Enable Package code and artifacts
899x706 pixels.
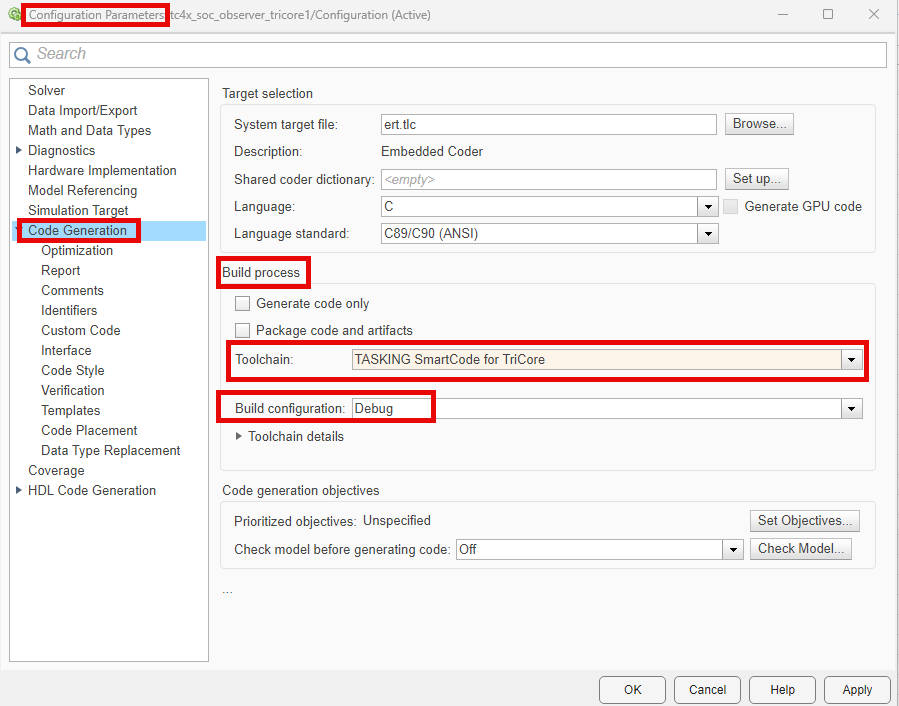point(242,329)
